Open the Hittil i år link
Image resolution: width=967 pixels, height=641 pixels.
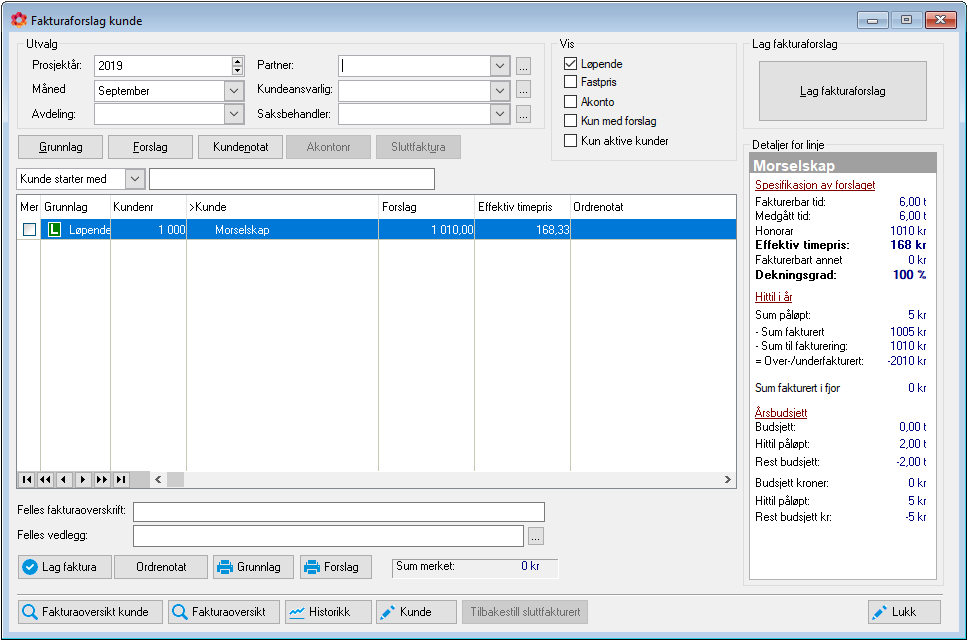coord(773,297)
